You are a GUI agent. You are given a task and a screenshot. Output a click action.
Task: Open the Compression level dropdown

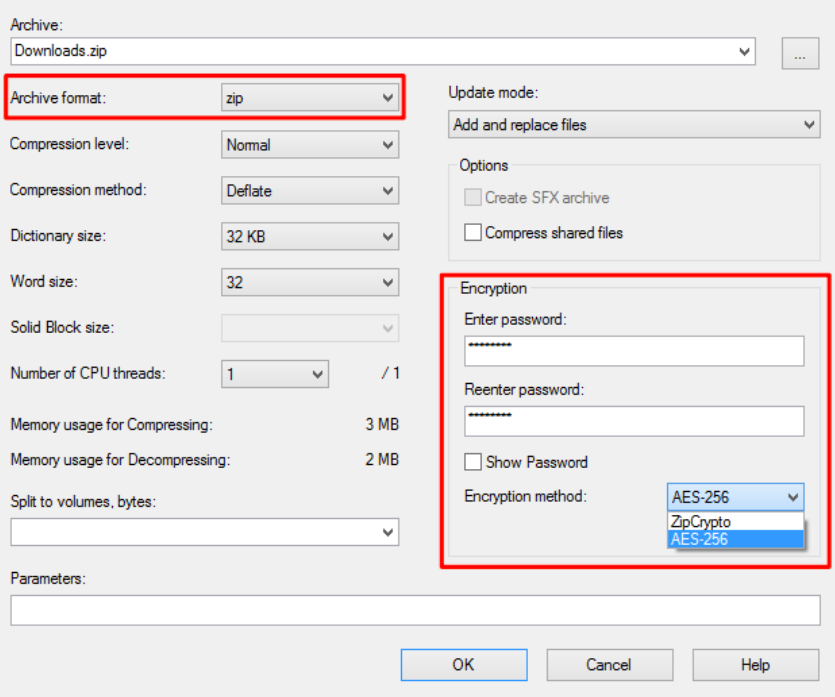(x=309, y=145)
